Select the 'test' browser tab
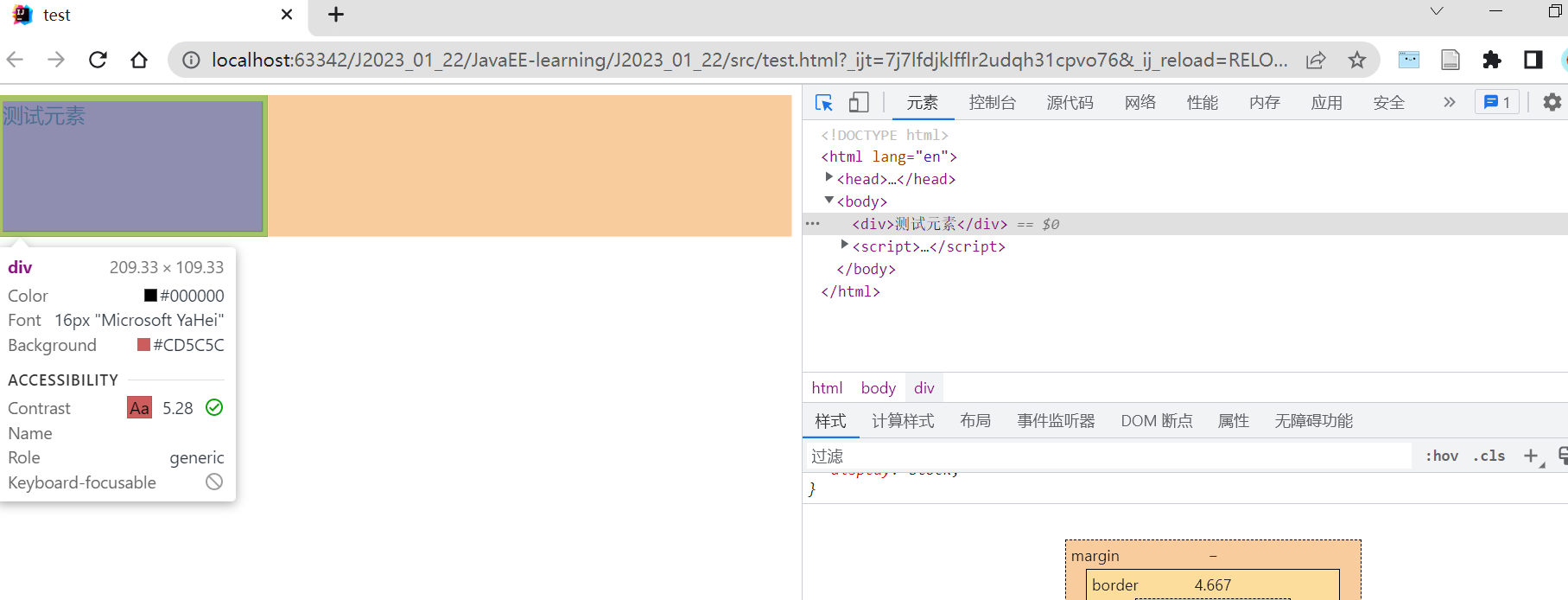The image size is (1568, 600). pos(154,15)
